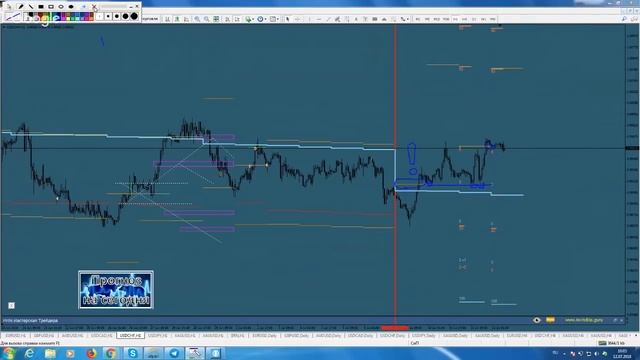Select the outlined rectangle drawing tool
The image size is (640, 360).
click(51, 7)
